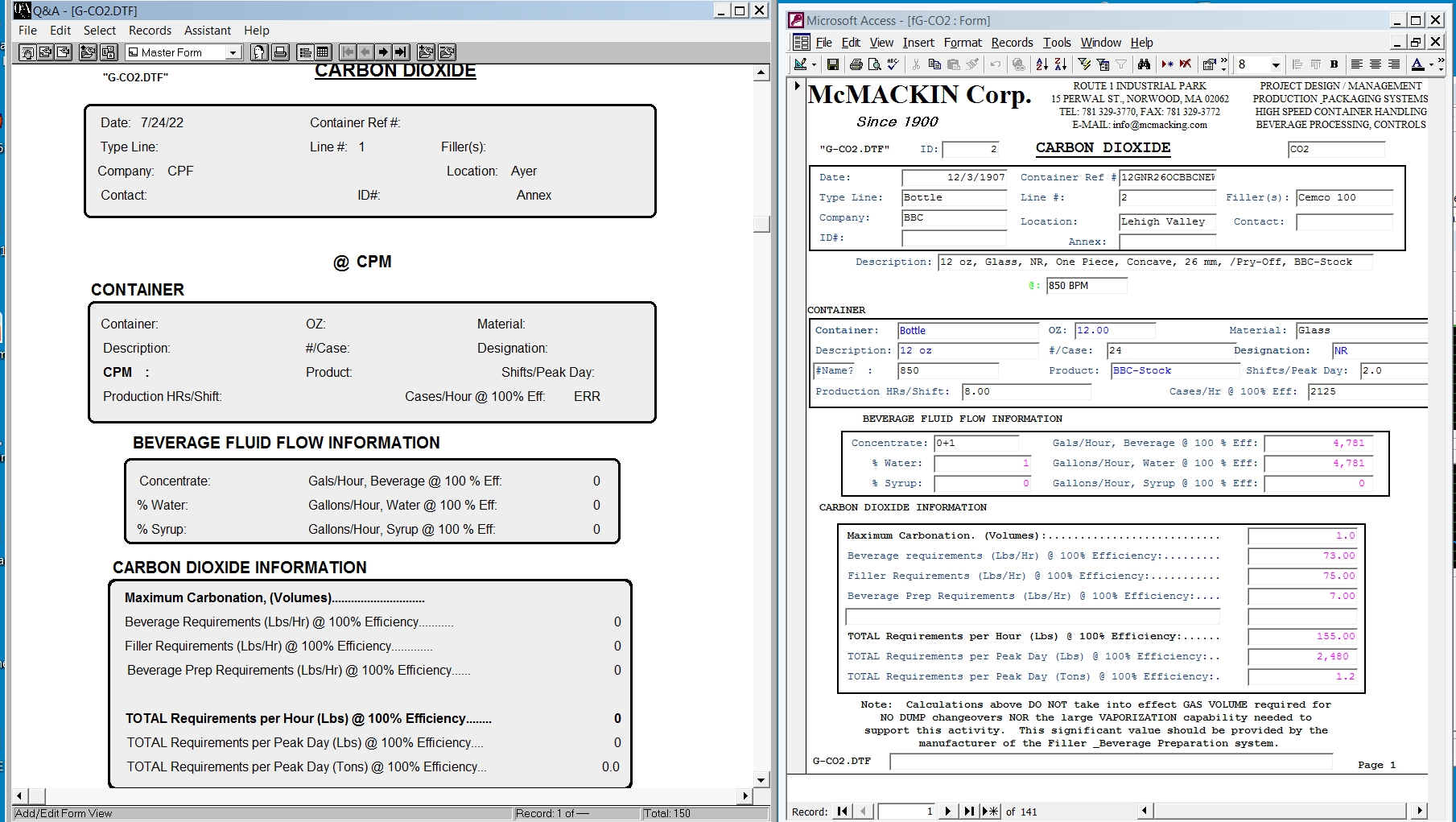Expand the formatting toolbar overflow chevron
This screenshot has height=822, width=1456.
[x=1441, y=64]
